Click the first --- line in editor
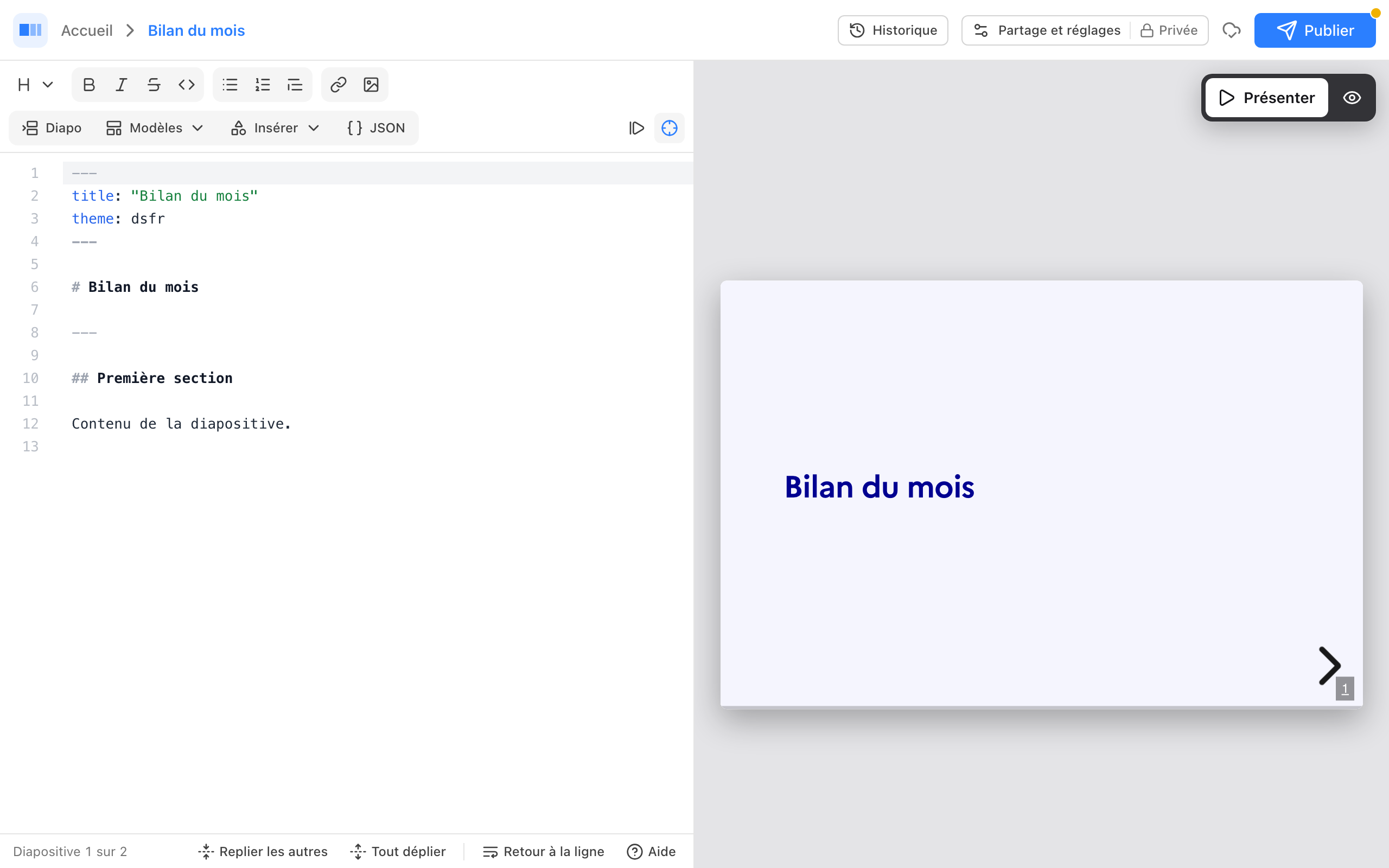The width and height of the screenshot is (1389, 868). pos(378,173)
